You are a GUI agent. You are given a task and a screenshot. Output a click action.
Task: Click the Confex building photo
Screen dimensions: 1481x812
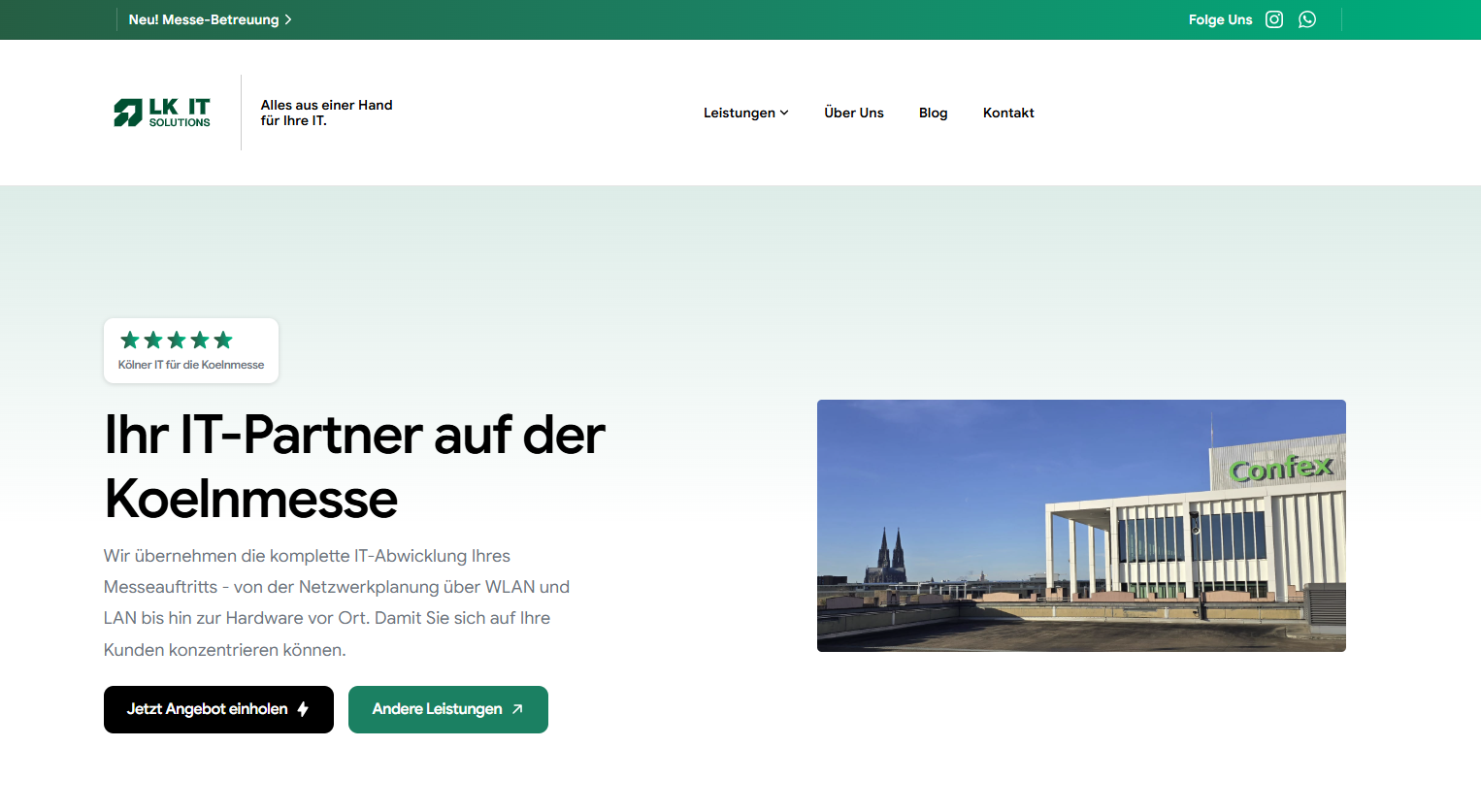pyautogui.click(x=1081, y=526)
